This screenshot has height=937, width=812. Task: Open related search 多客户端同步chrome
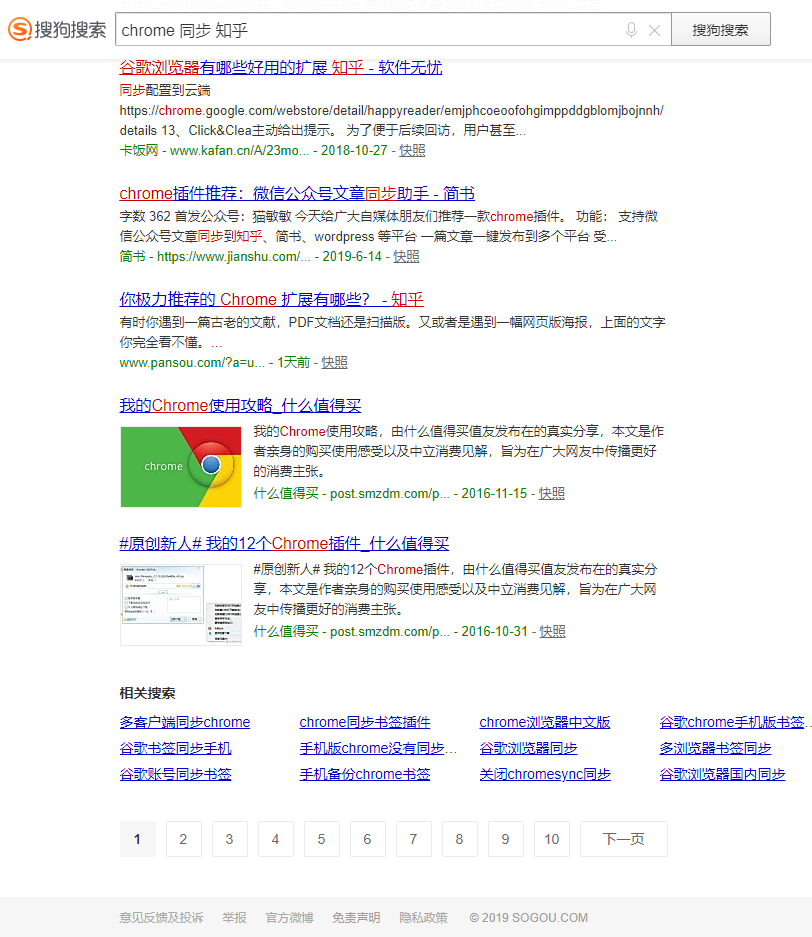[185, 722]
